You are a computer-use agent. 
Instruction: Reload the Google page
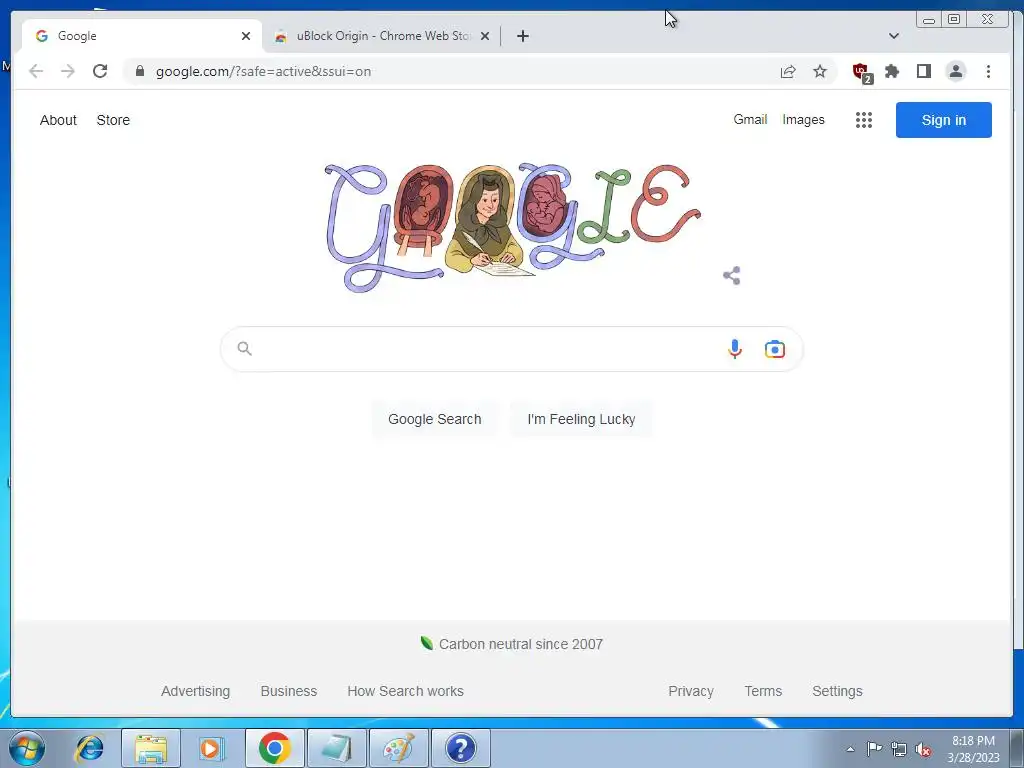click(x=100, y=71)
